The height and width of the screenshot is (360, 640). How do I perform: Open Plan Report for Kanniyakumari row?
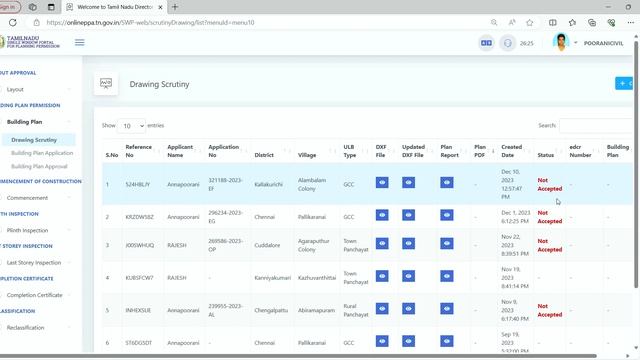click(447, 276)
